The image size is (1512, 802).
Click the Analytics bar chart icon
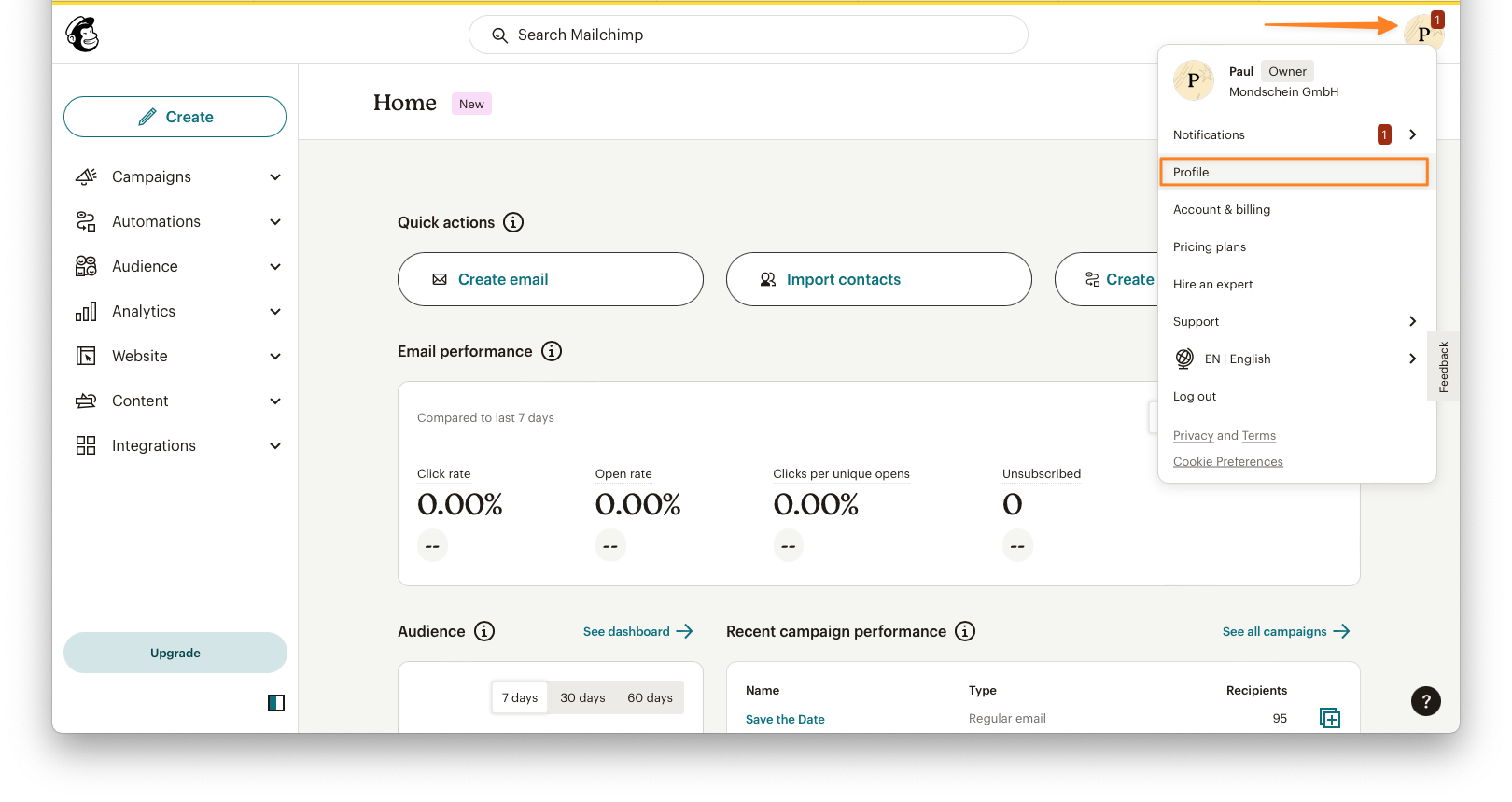pyautogui.click(x=86, y=311)
